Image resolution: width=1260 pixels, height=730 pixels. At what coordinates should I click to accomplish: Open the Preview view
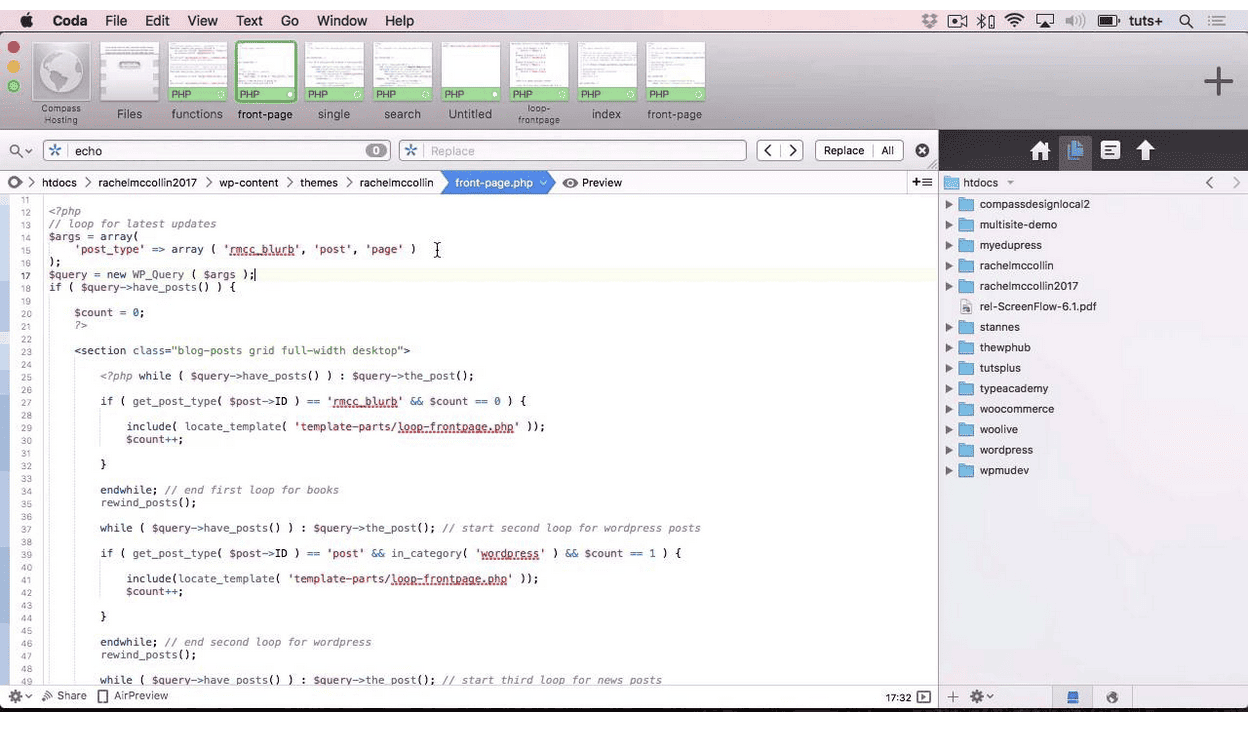[x=593, y=183]
